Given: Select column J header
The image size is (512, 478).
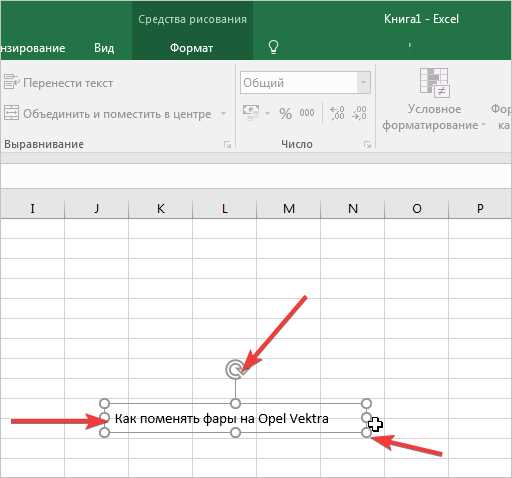Looking at the screenshot, I should pyautogui.click(x=96, y=208).
